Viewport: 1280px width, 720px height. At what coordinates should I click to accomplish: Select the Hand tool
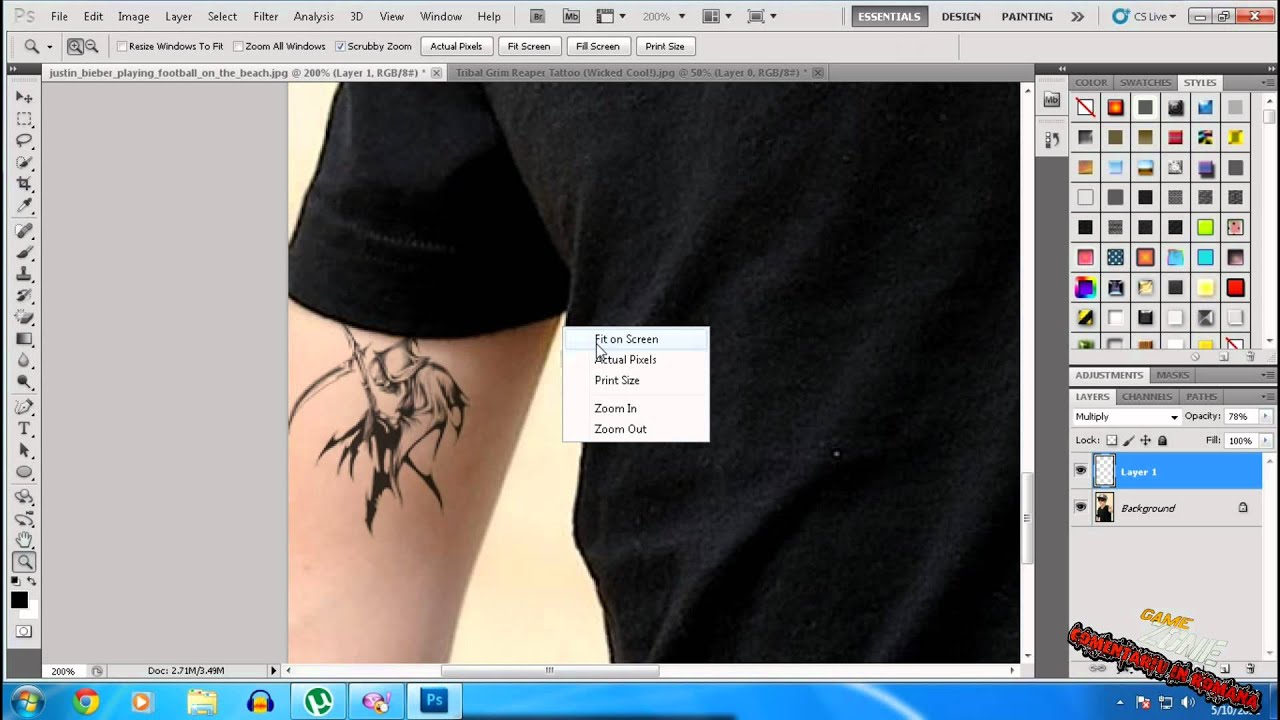25,540
